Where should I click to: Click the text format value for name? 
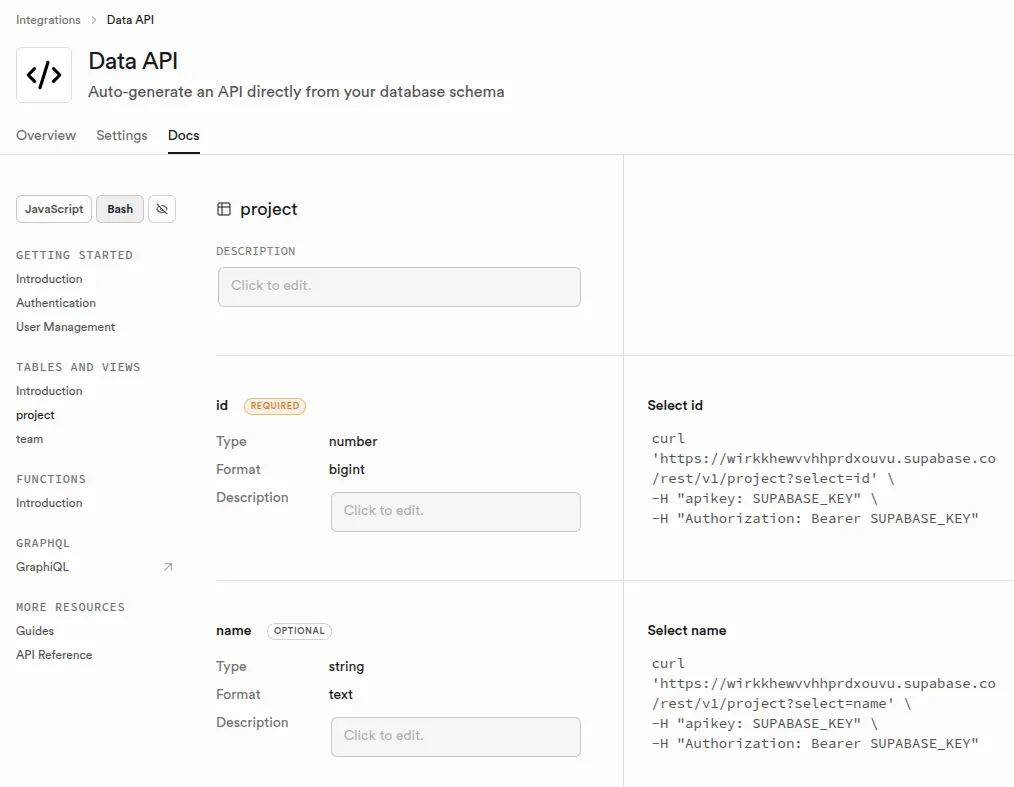click(341, 695)
